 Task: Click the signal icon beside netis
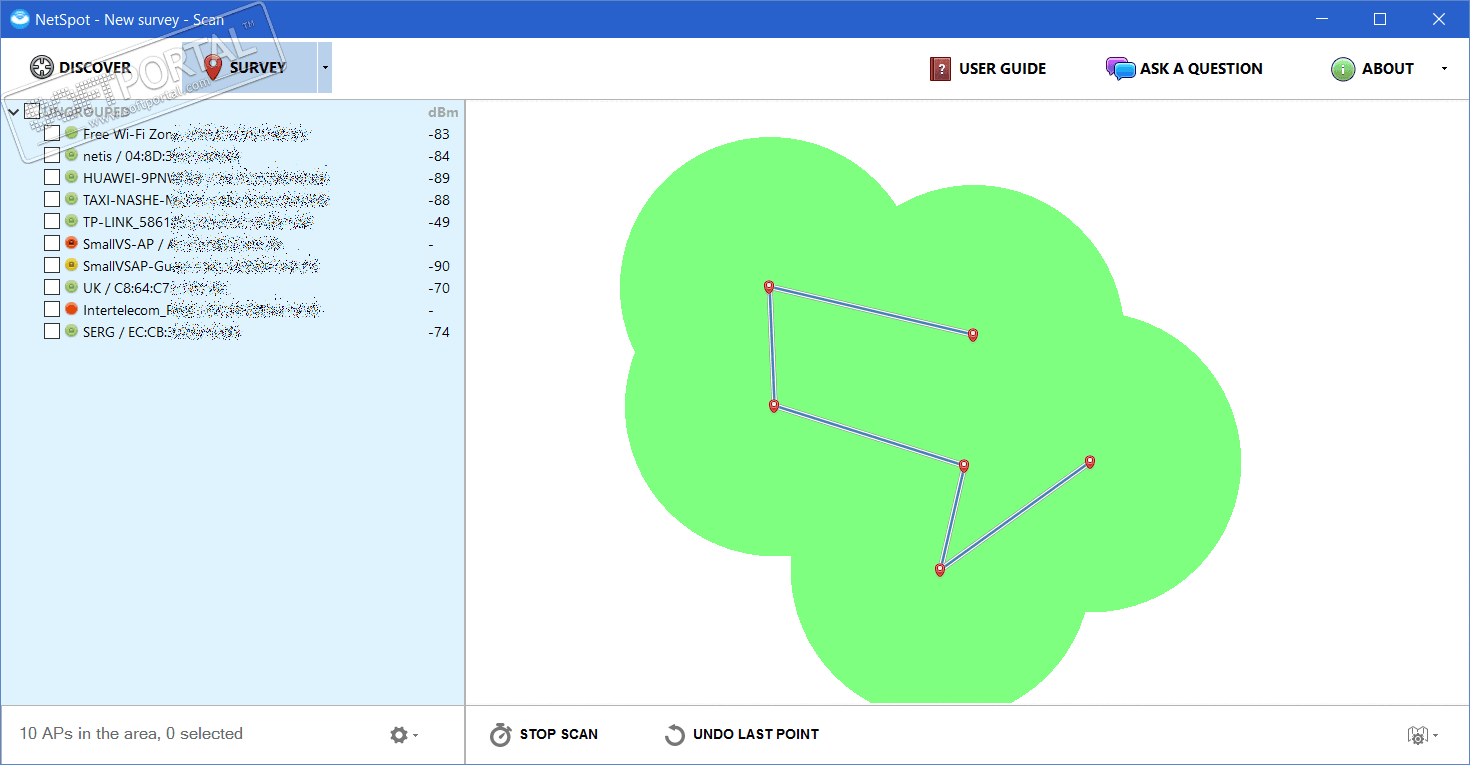(x=71, y=156)
